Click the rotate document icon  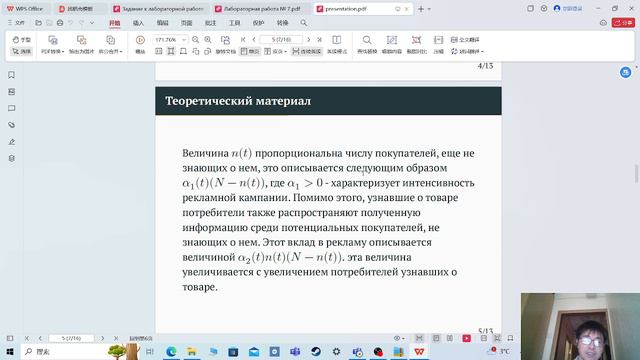pyautogui.click(x=225, y=40)
